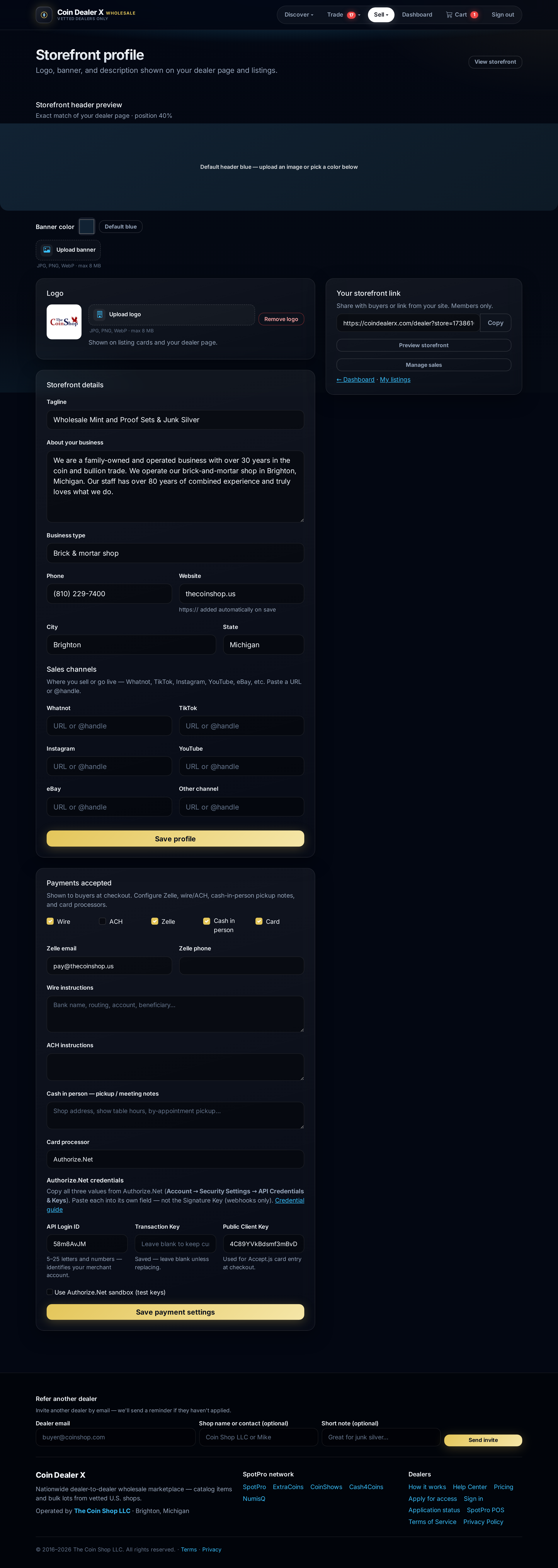558x1568 pixels.
Task: Open the Sell dropdown menu
Action: coord(381,15)
